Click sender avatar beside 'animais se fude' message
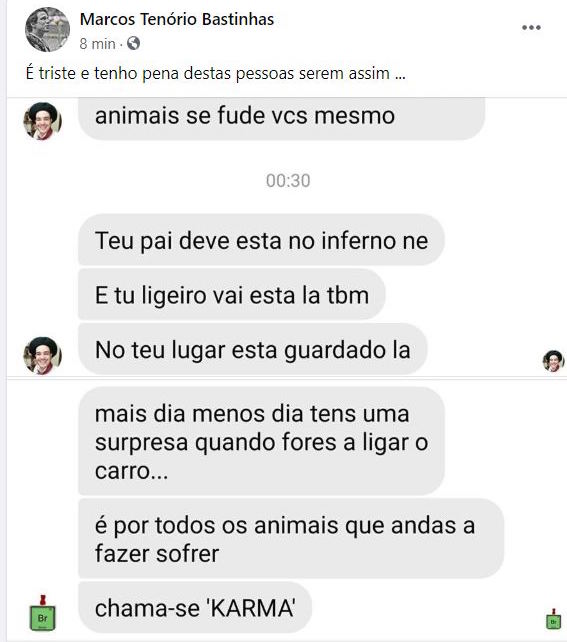The height and width of the screenshot is (642, 567). [x=43, y=121]
